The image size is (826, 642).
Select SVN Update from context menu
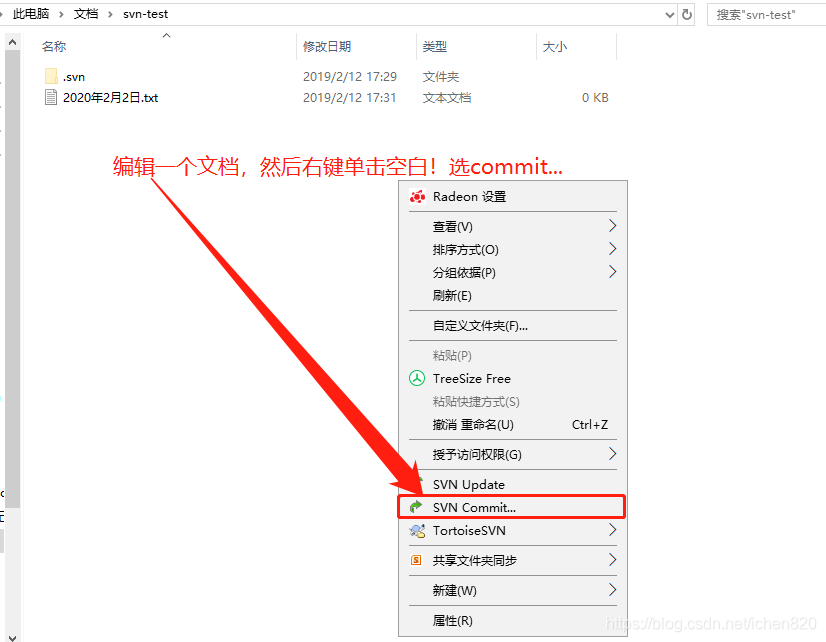point(513,485)
